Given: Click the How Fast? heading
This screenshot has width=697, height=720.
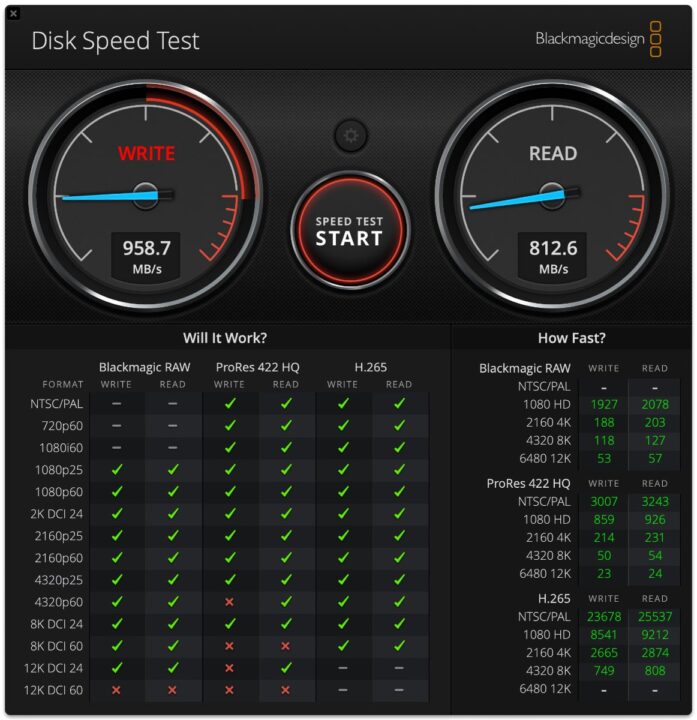Looking at the screenshot, I should point(572,338).
